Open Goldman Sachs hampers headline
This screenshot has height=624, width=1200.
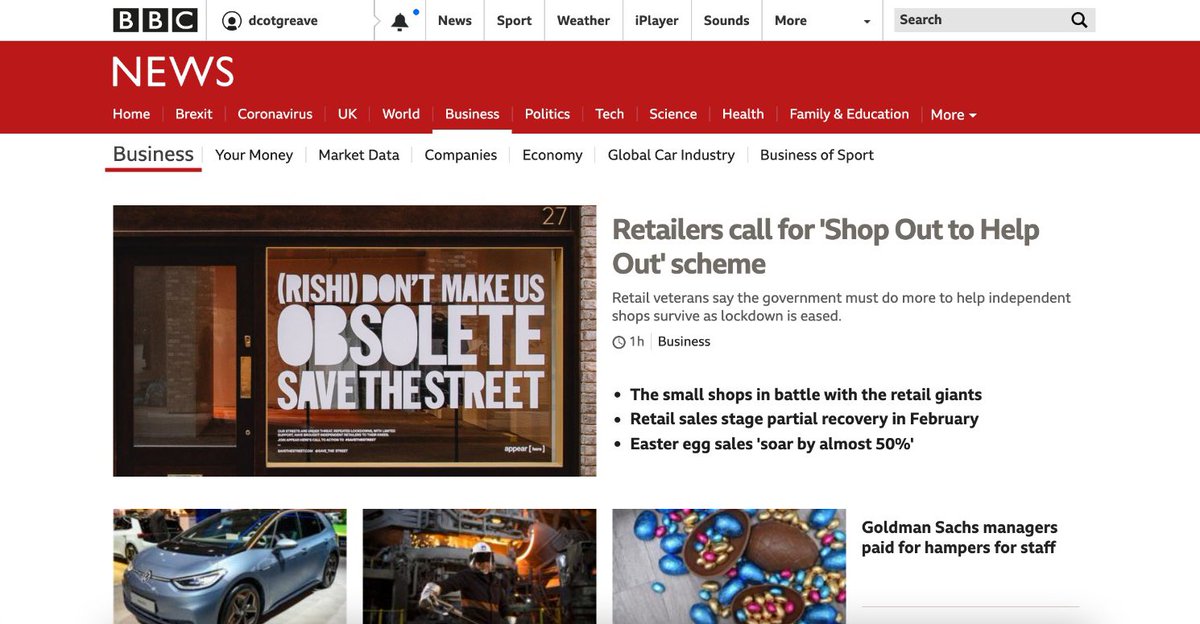point(960,537)
